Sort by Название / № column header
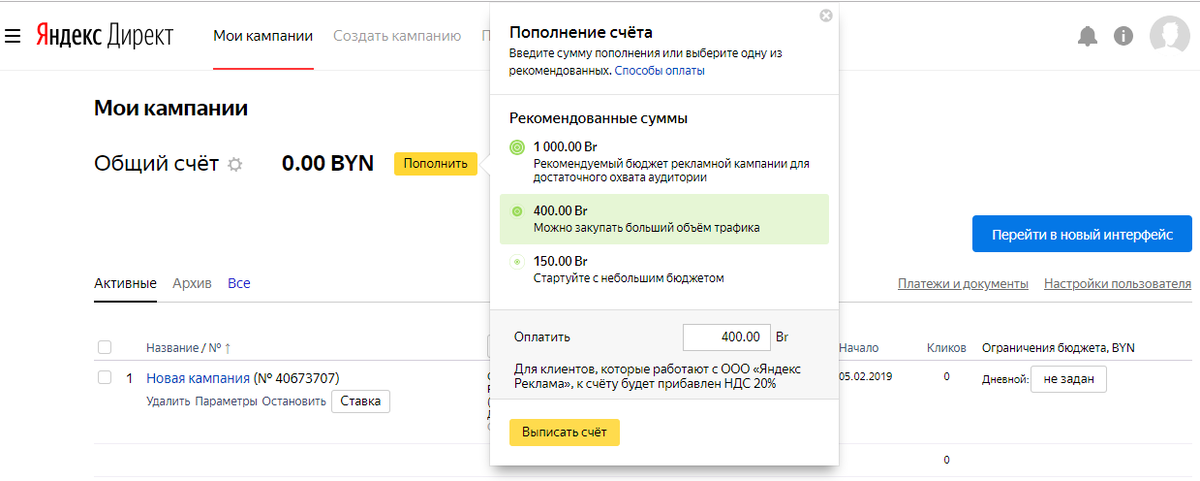Image resolution: width=1200 pixels, height=481 pixels. [x=189, y=348]
